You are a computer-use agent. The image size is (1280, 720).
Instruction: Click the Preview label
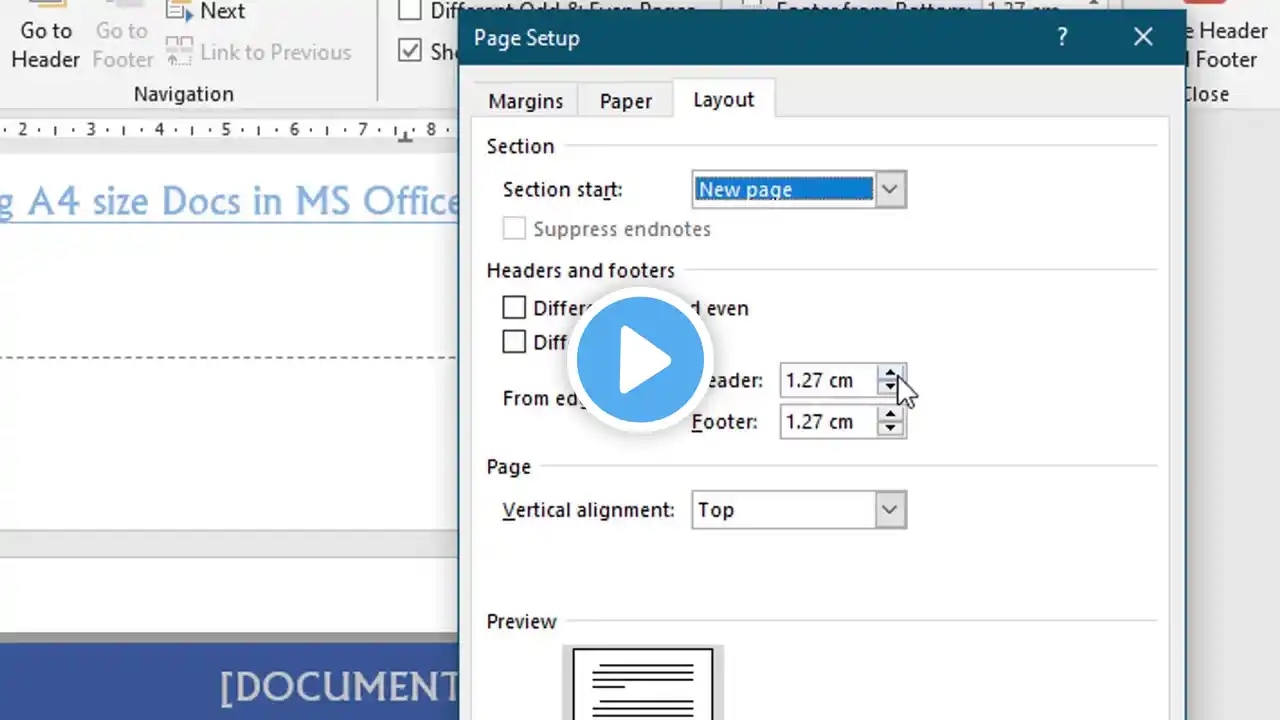(x=521, y=622)
